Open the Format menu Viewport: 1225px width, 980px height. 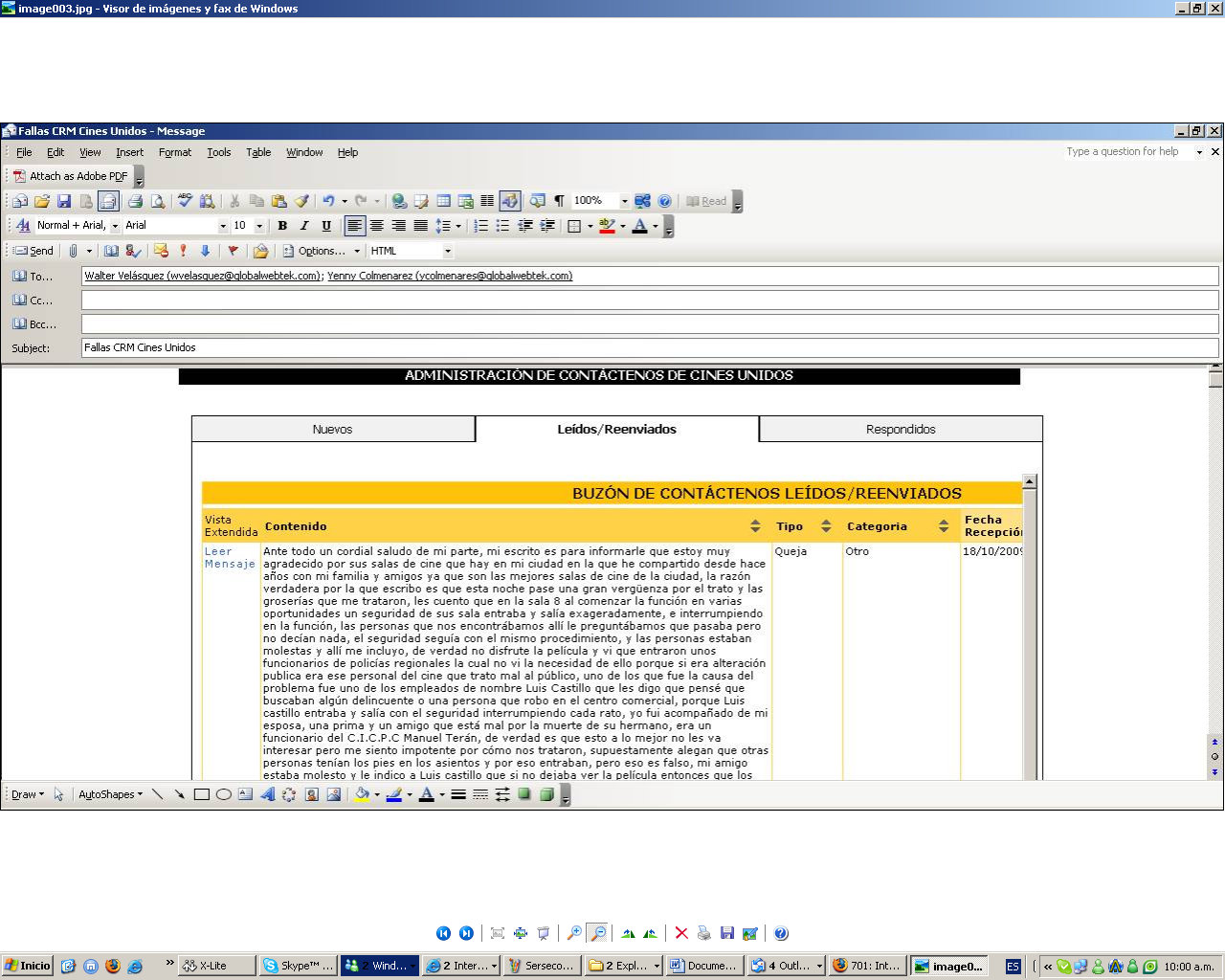coord(175,152)
